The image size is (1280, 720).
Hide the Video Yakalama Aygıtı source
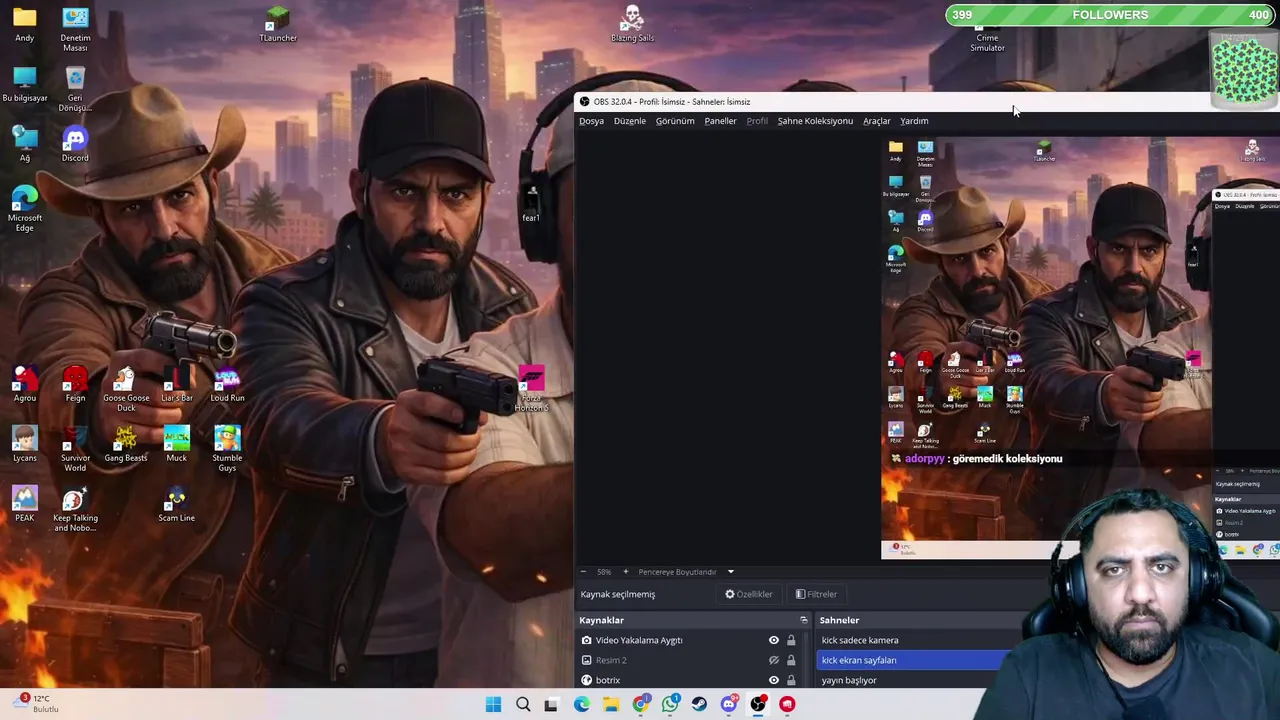773,640
